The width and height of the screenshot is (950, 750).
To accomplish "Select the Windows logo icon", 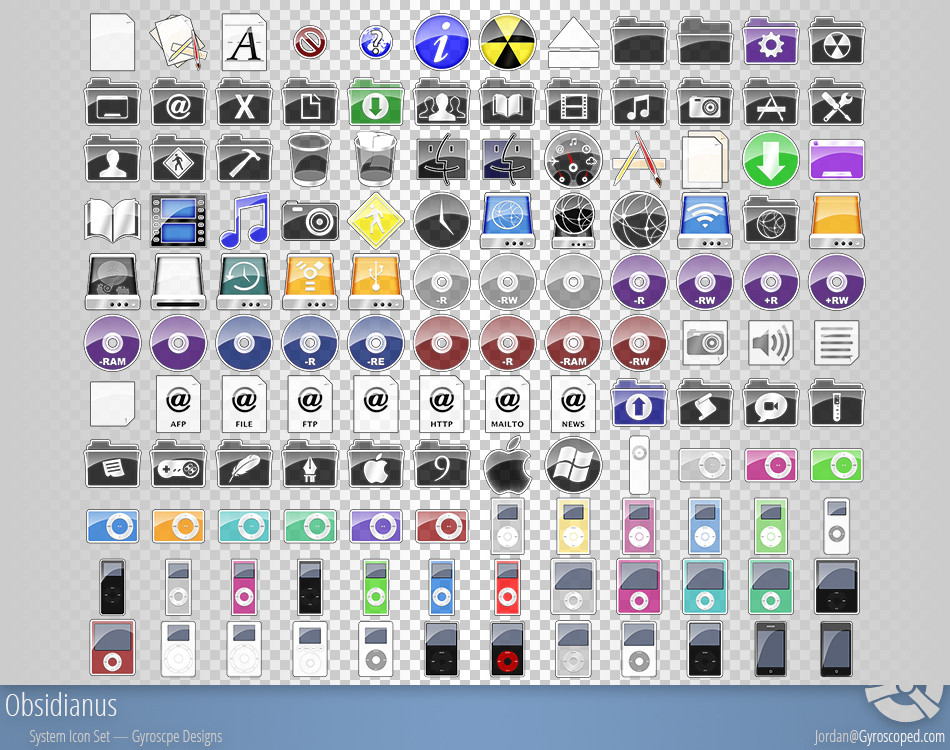I will click(573, 465).
